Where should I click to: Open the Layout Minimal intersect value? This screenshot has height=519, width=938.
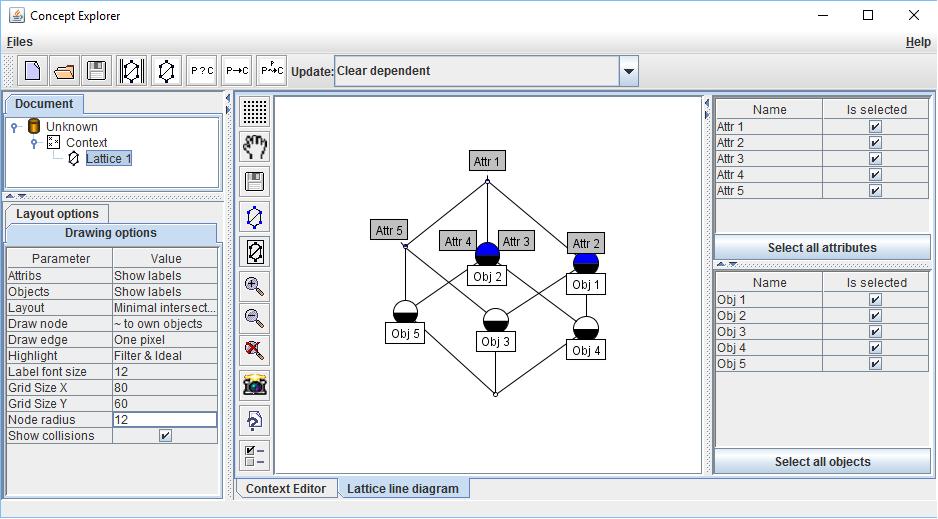click(x=165, y=307)
